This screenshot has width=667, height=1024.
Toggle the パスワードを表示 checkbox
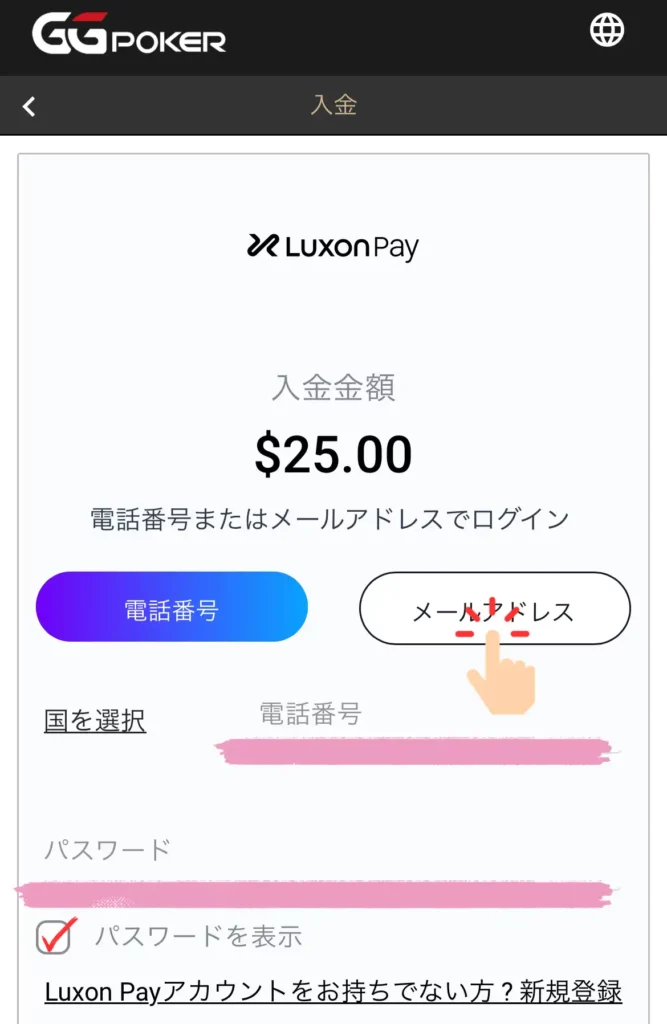55,936
